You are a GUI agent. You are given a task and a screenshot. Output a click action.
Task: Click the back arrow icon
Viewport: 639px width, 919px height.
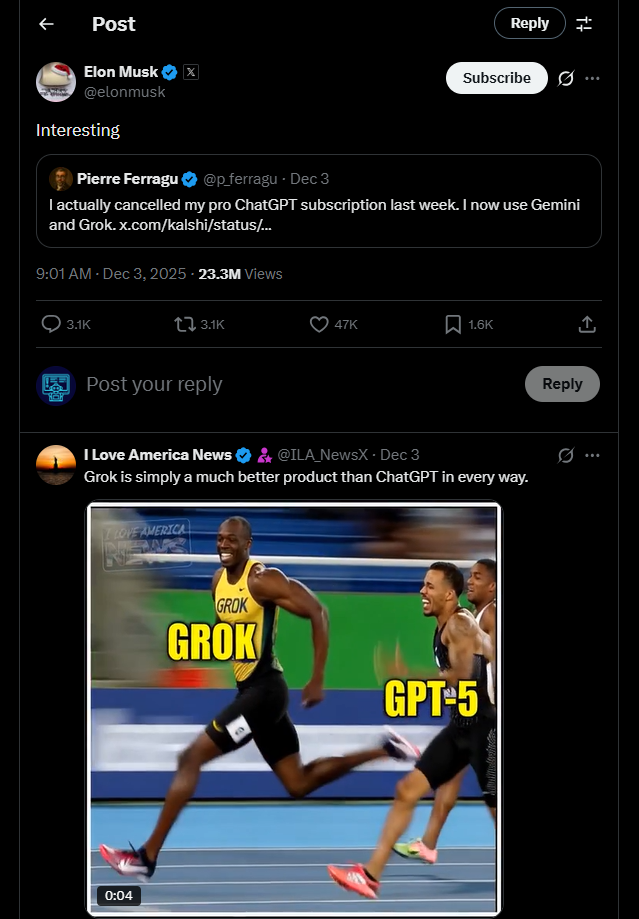(46, 24)
